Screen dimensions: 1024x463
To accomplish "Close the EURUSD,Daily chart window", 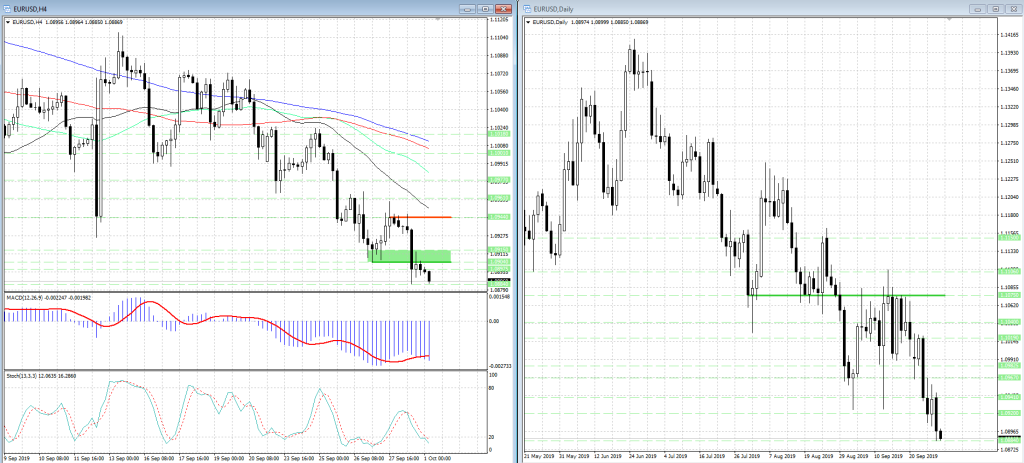I will 1013,8.
